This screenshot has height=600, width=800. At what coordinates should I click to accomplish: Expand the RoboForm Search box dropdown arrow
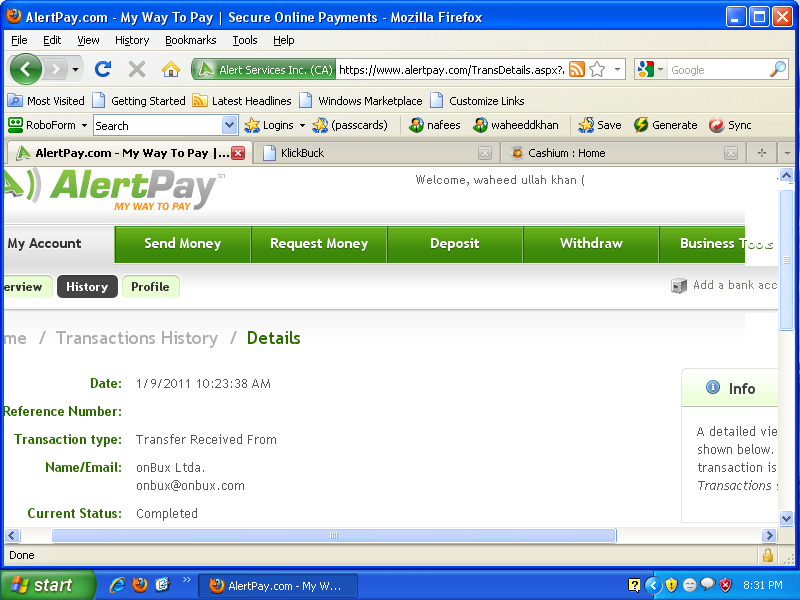click(x=230, y=126)
